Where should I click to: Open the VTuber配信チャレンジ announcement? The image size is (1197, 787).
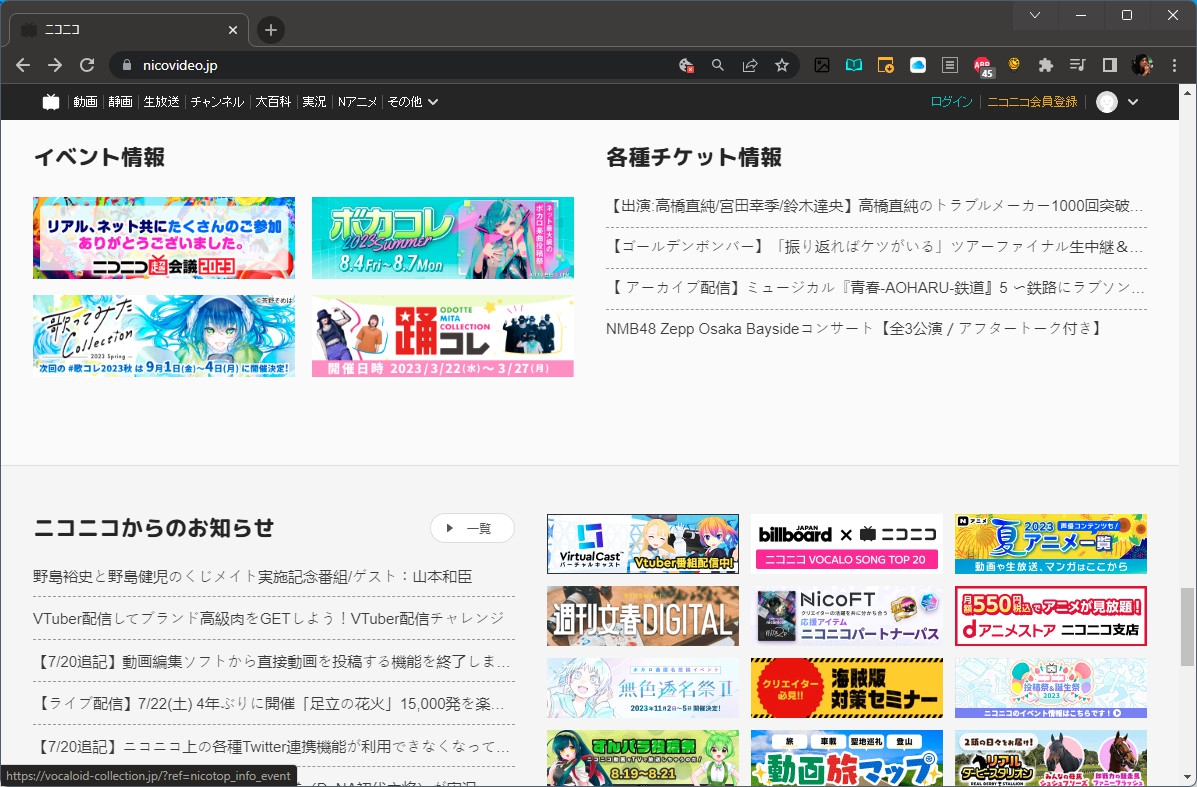click(269, 618)
